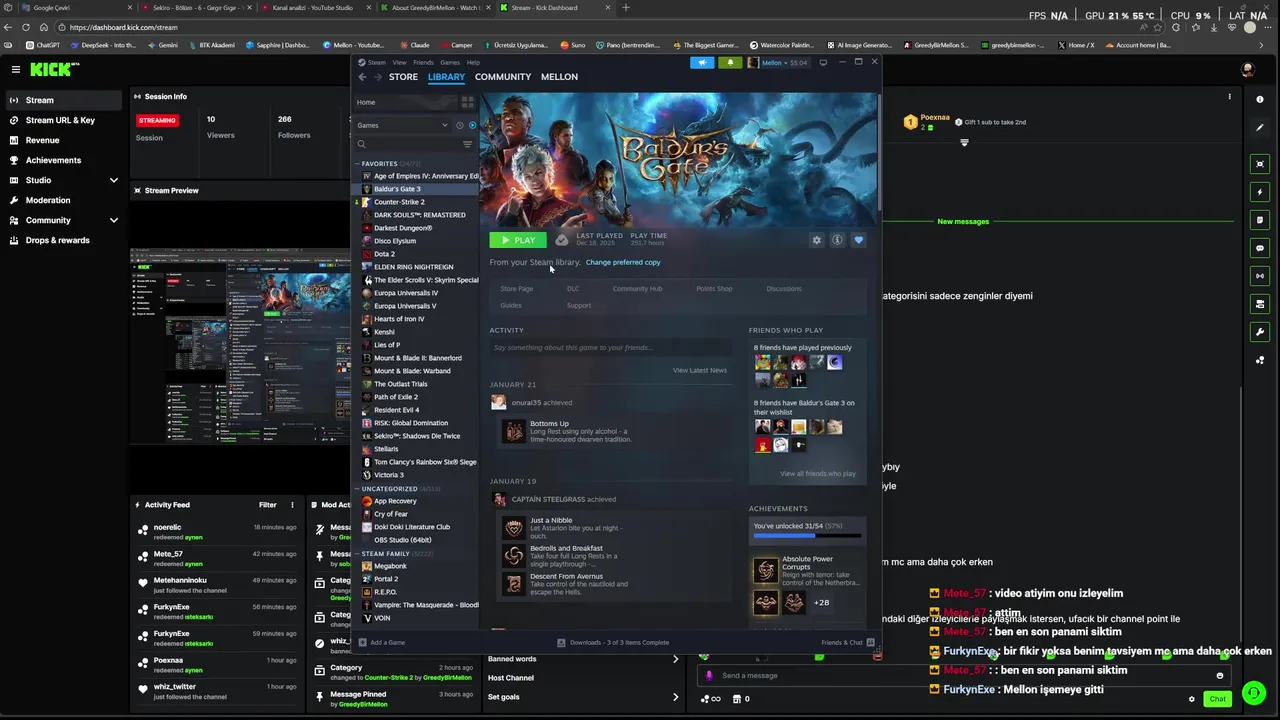Click Kick chat speech bubble icon
Screen dimensions: 1280x720
pos(1260,248)
